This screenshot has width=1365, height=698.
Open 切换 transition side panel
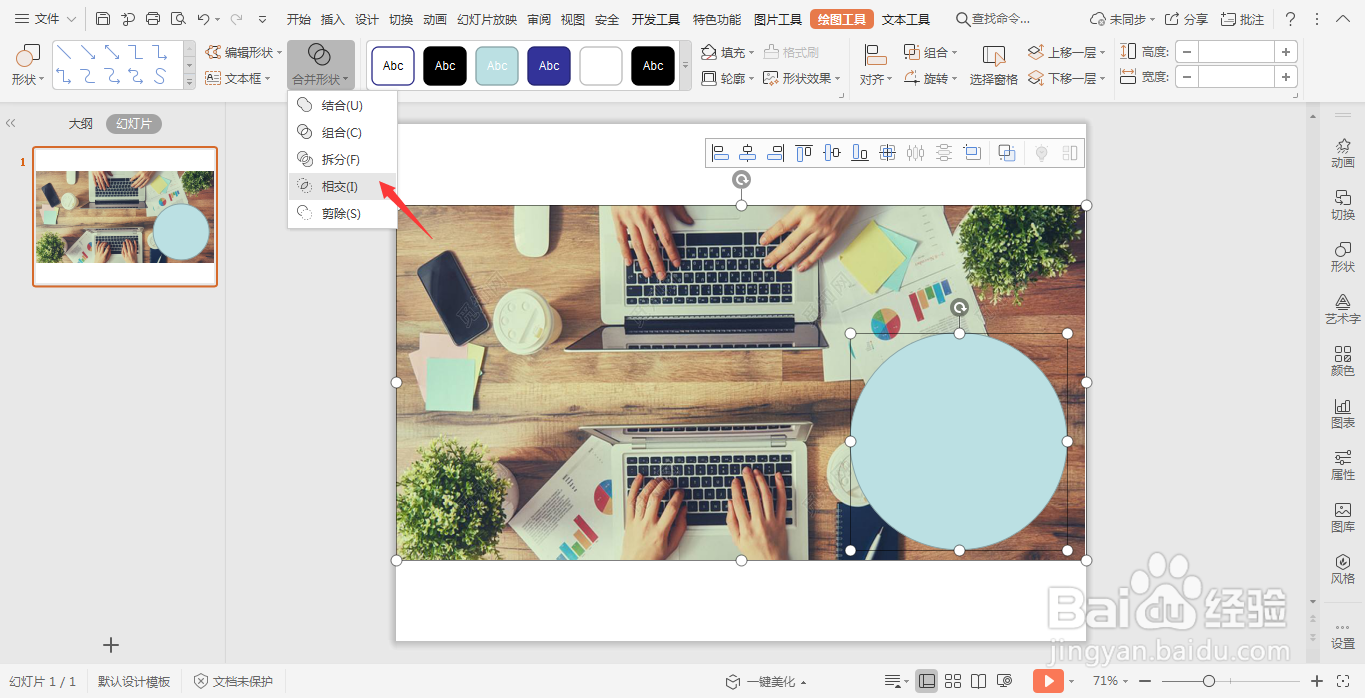click(x=1343, y=206)
